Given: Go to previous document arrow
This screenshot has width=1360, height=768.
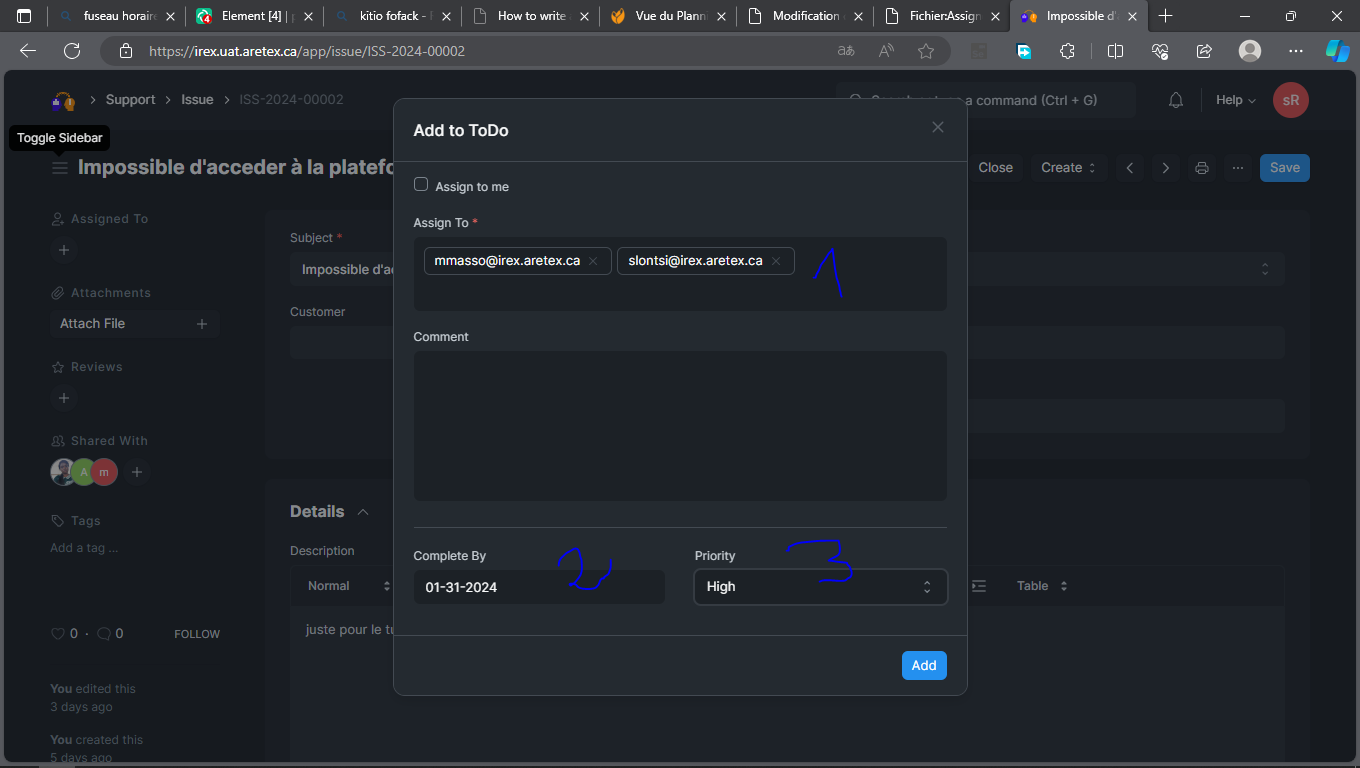Looking at the screenshot, I should coord(1130,168).
